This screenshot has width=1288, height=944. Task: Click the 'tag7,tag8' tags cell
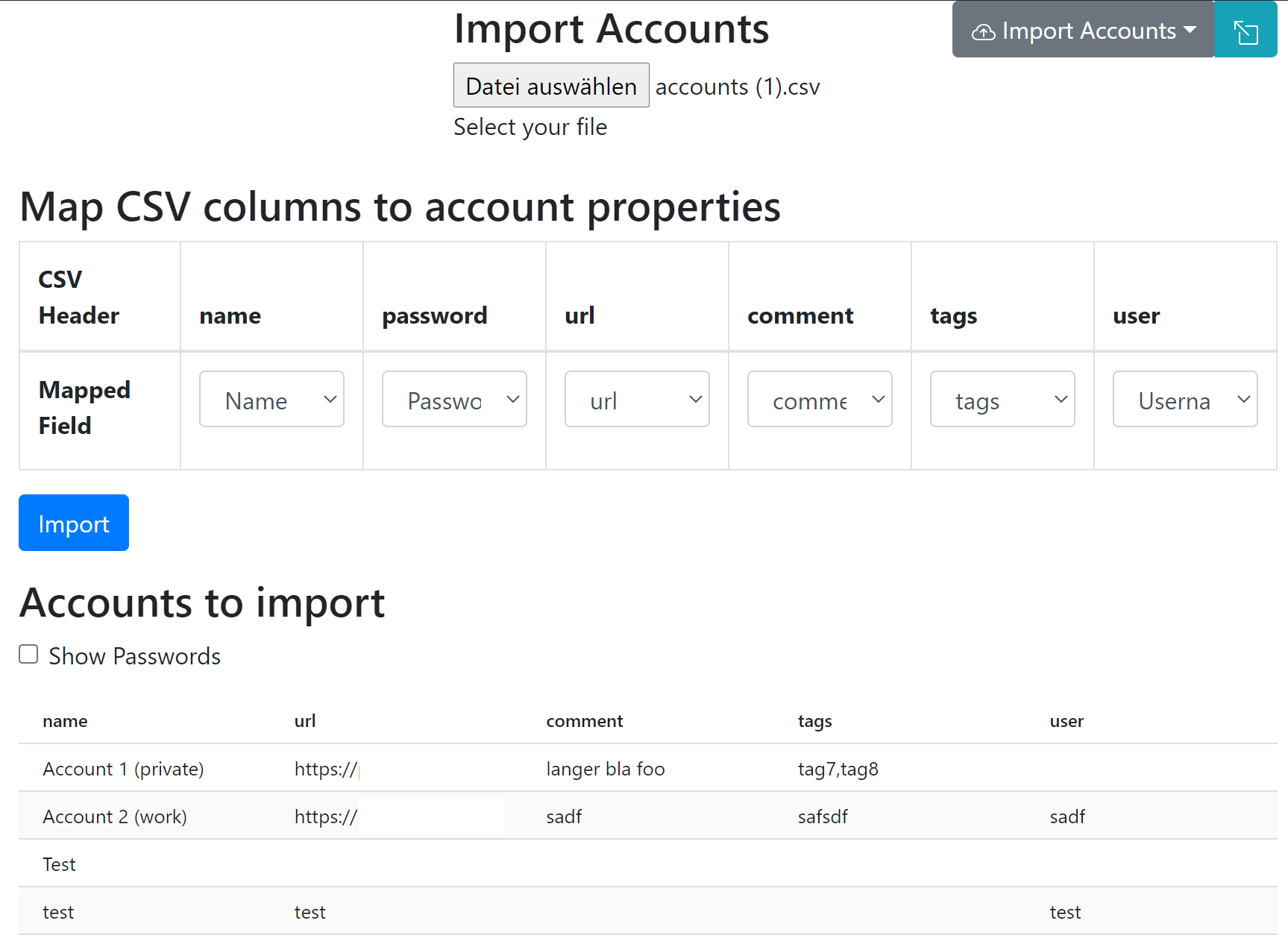(x=900, y=768)
